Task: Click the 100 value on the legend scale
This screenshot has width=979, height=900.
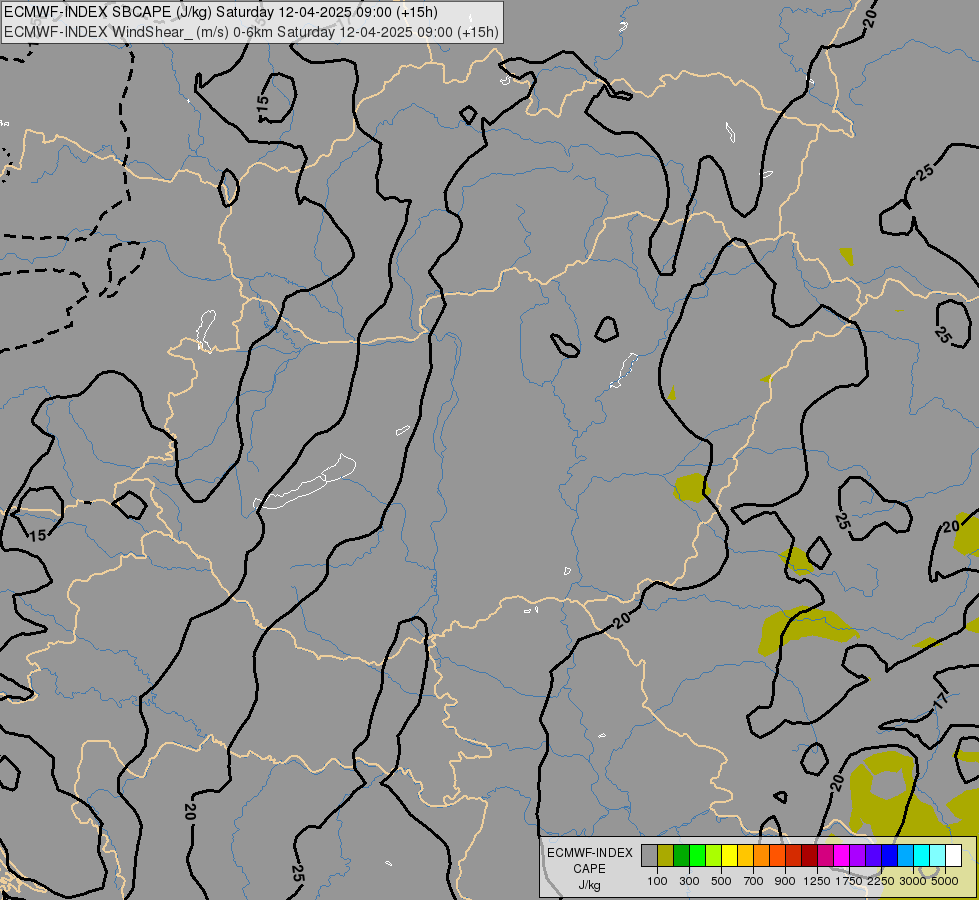Action: point(657,881)
